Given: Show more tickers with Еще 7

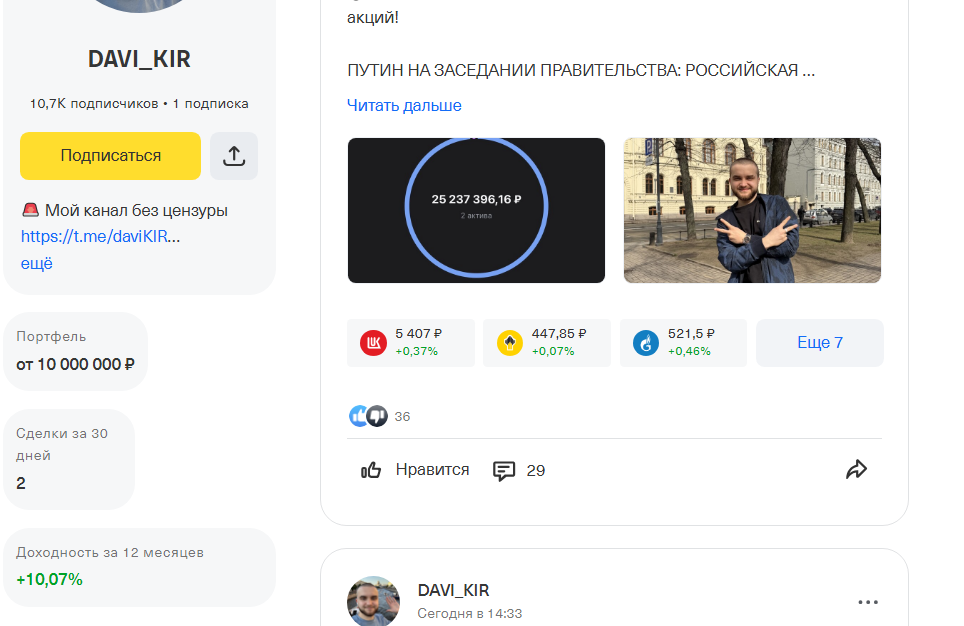Looking at the screenshot, I should point(820,343).
